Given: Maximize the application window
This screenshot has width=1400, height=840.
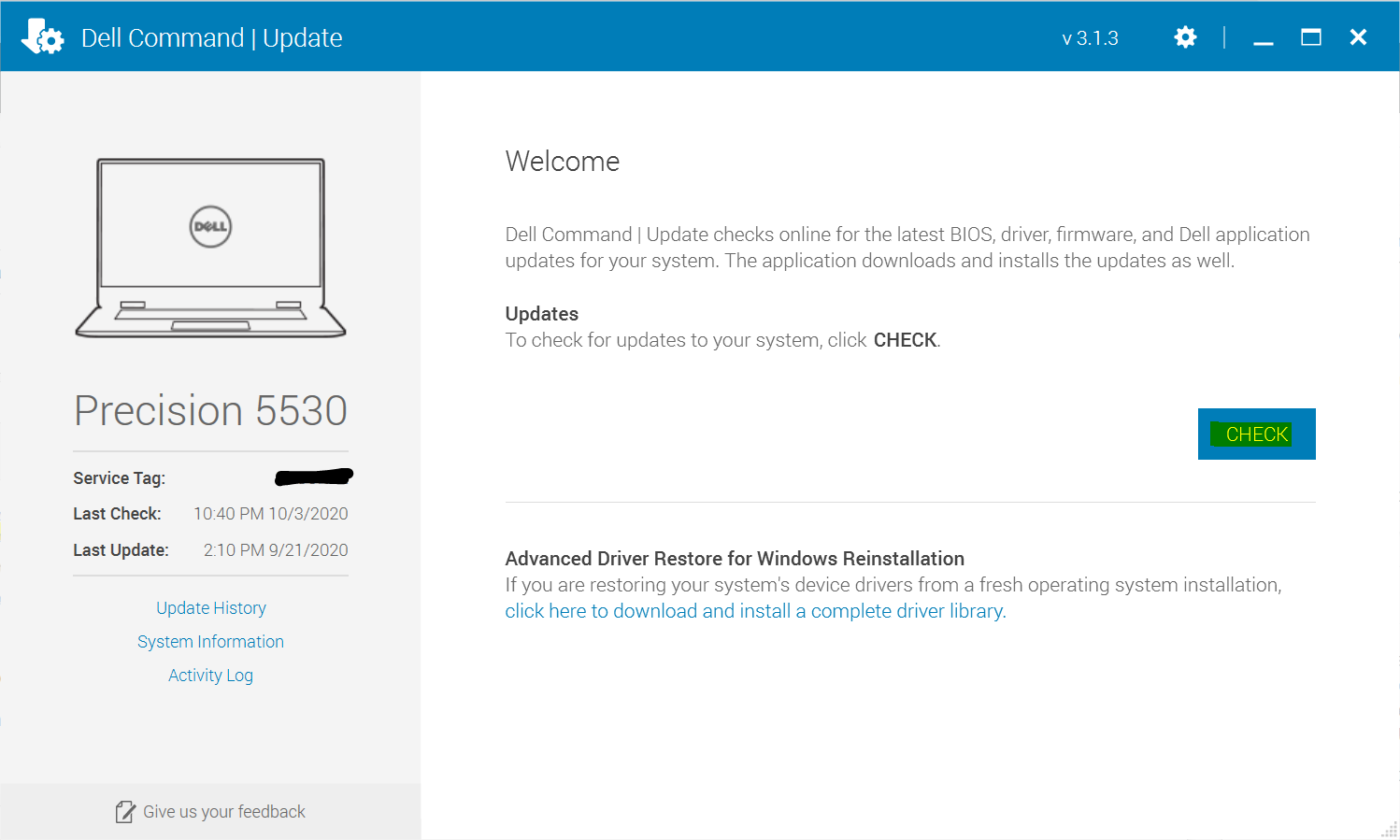Looking at the screenshot, I should (1311, 37).
